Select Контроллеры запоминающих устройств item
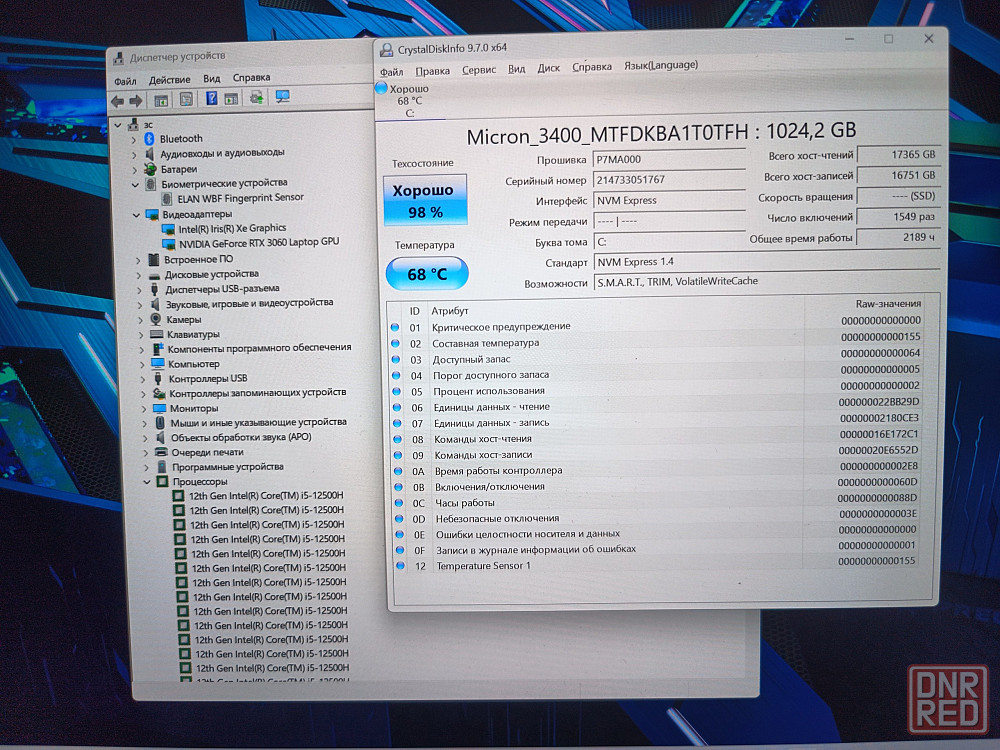 point(258,393)
